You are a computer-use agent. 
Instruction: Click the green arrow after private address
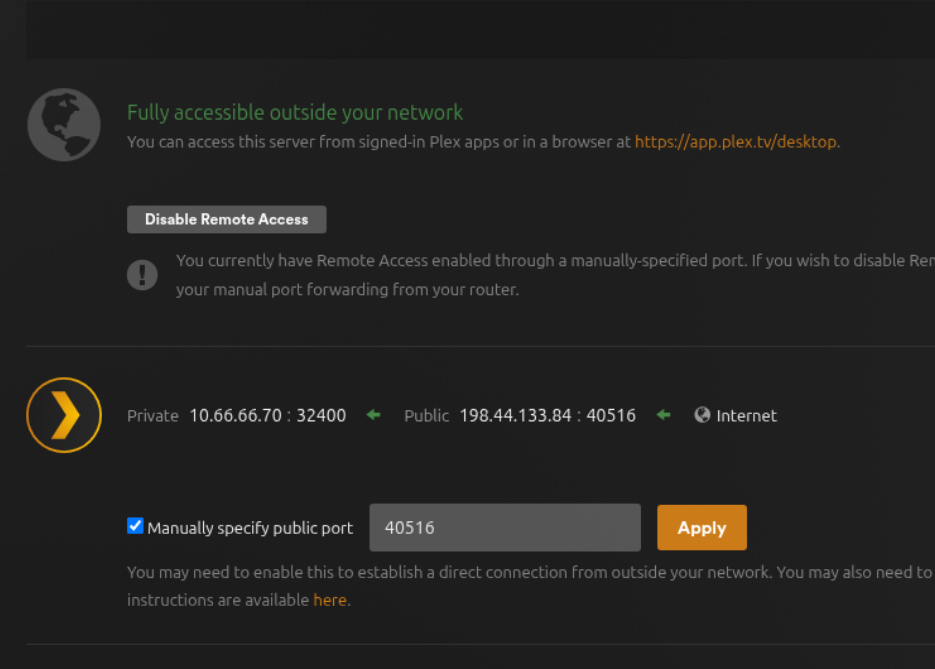click(373, 414)
